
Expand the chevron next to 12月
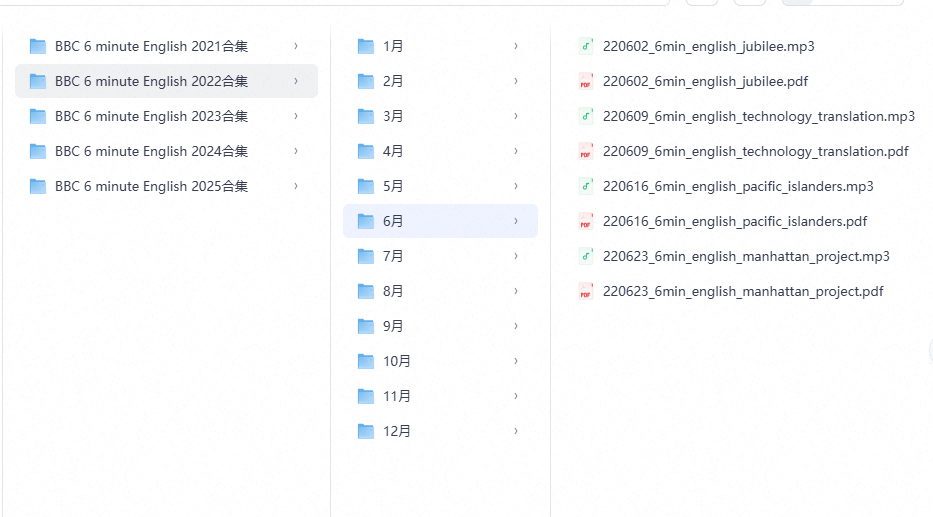click(x=516, y=432)
